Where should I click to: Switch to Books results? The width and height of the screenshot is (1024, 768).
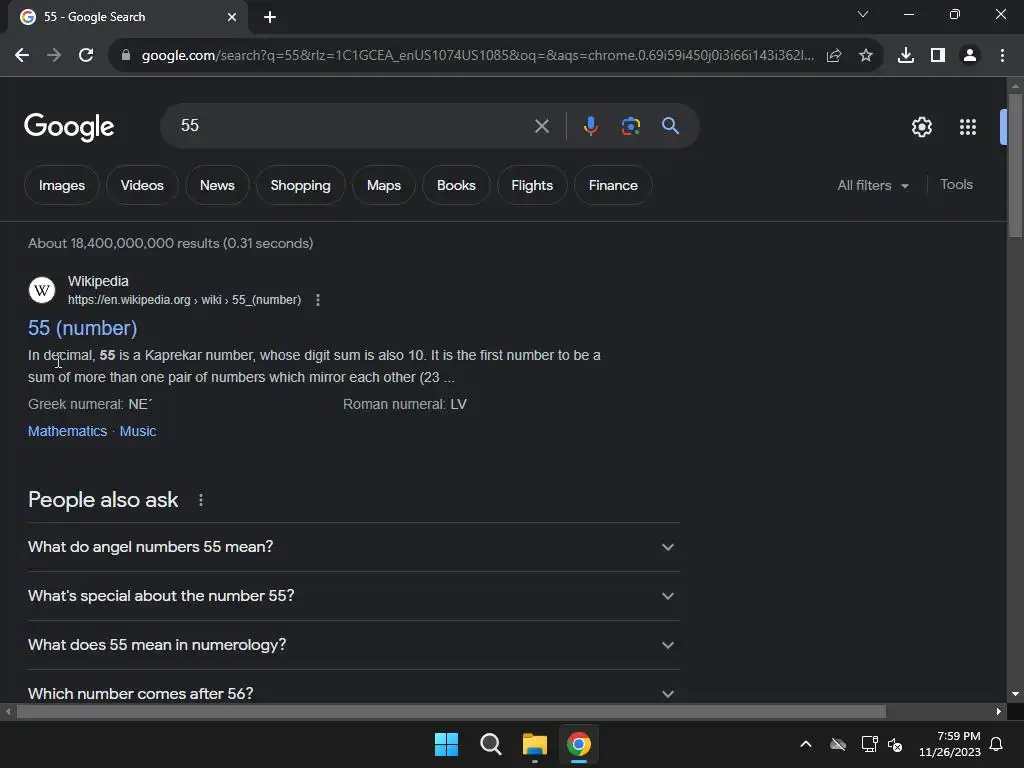coord(456,185)
